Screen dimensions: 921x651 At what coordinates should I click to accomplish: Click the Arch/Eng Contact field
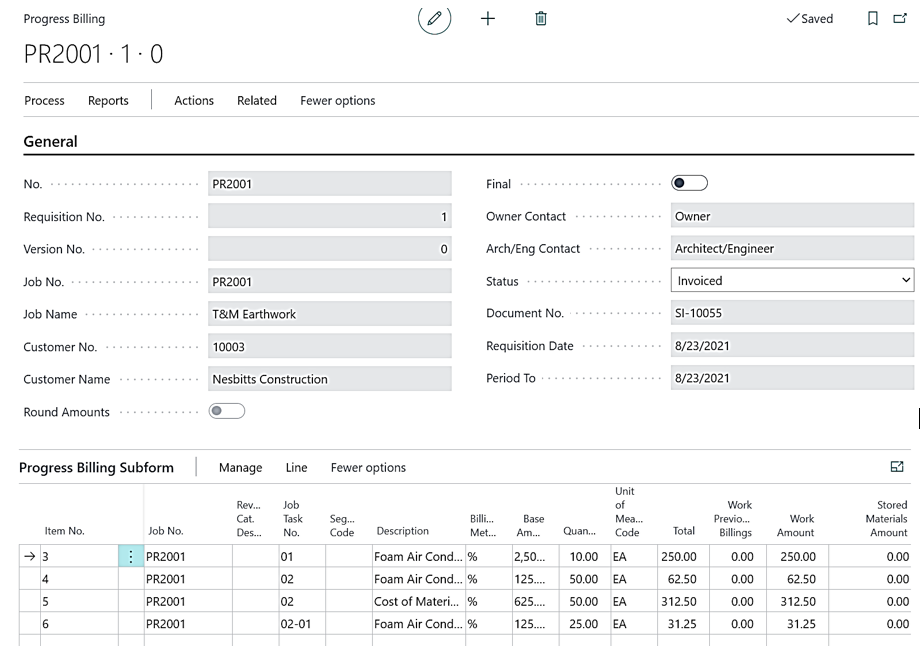pos(792,249)
